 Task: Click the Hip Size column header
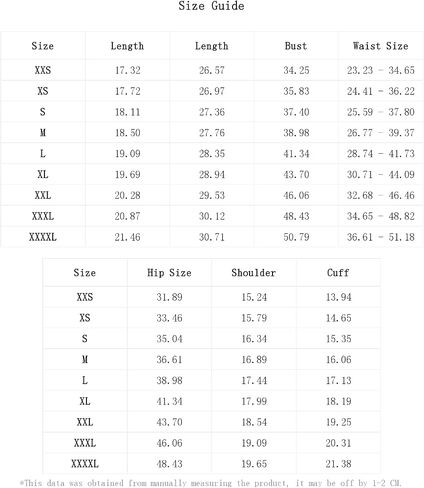tap(169, 273)
